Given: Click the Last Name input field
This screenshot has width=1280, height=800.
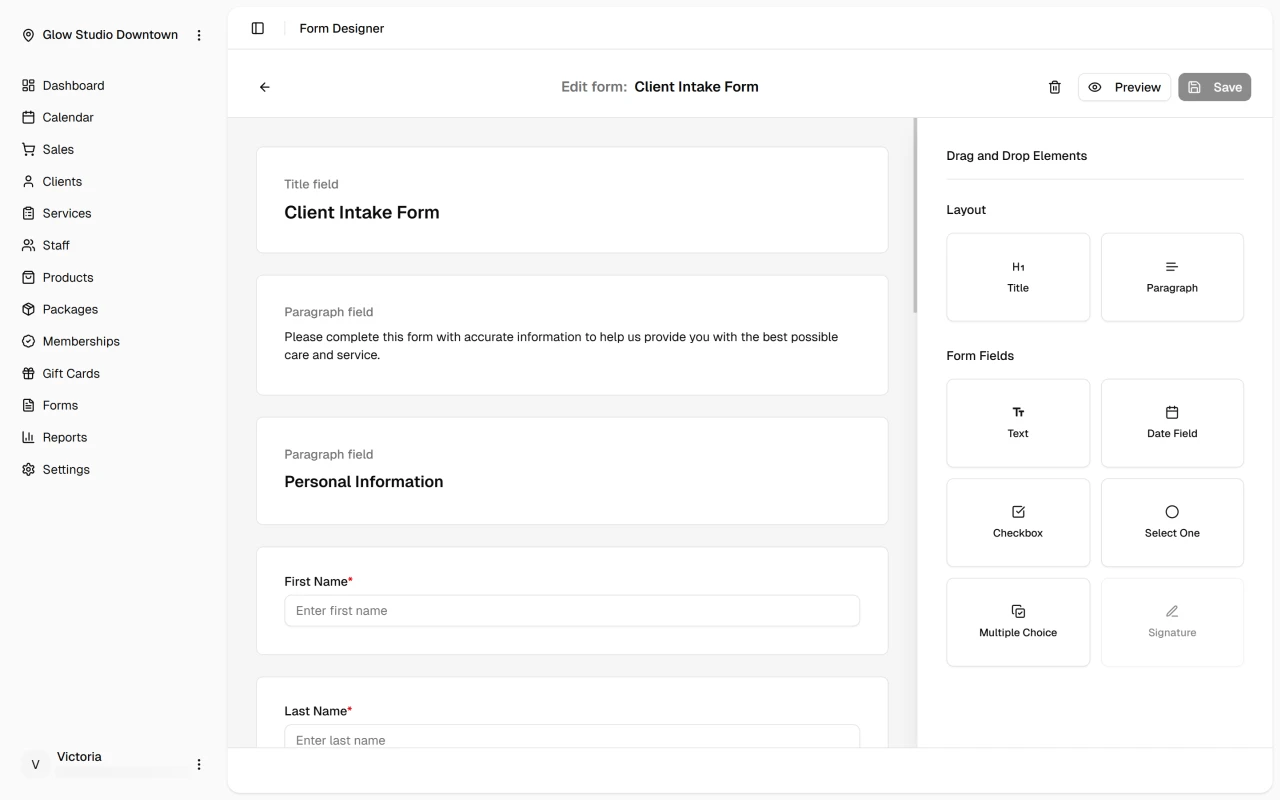Looking at the screenshot, I should point(572,736).
